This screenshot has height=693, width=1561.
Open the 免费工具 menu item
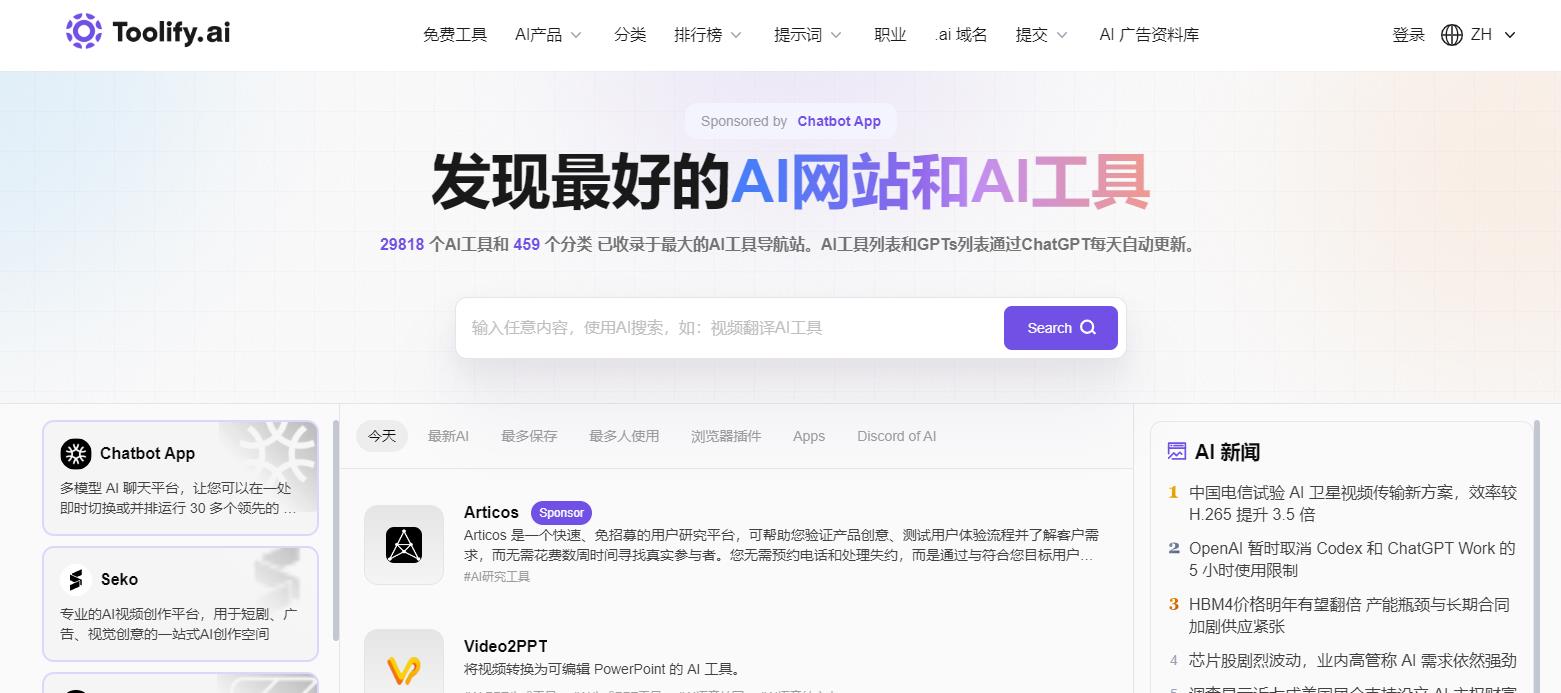pos(455,35)
